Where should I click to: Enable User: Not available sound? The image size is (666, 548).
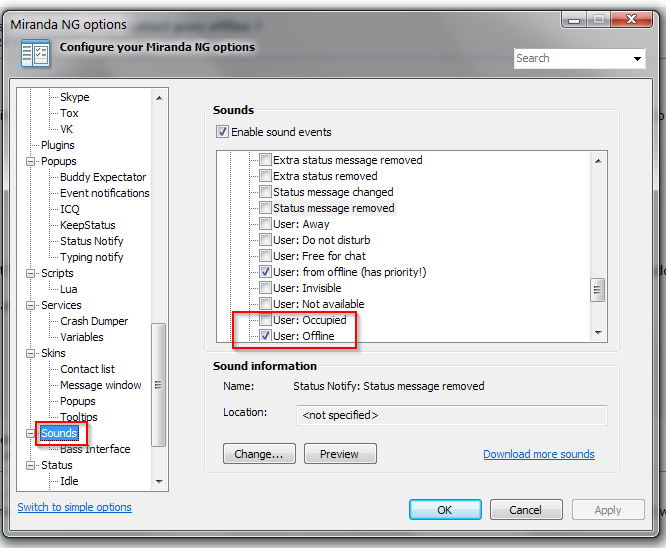[265, 304]
